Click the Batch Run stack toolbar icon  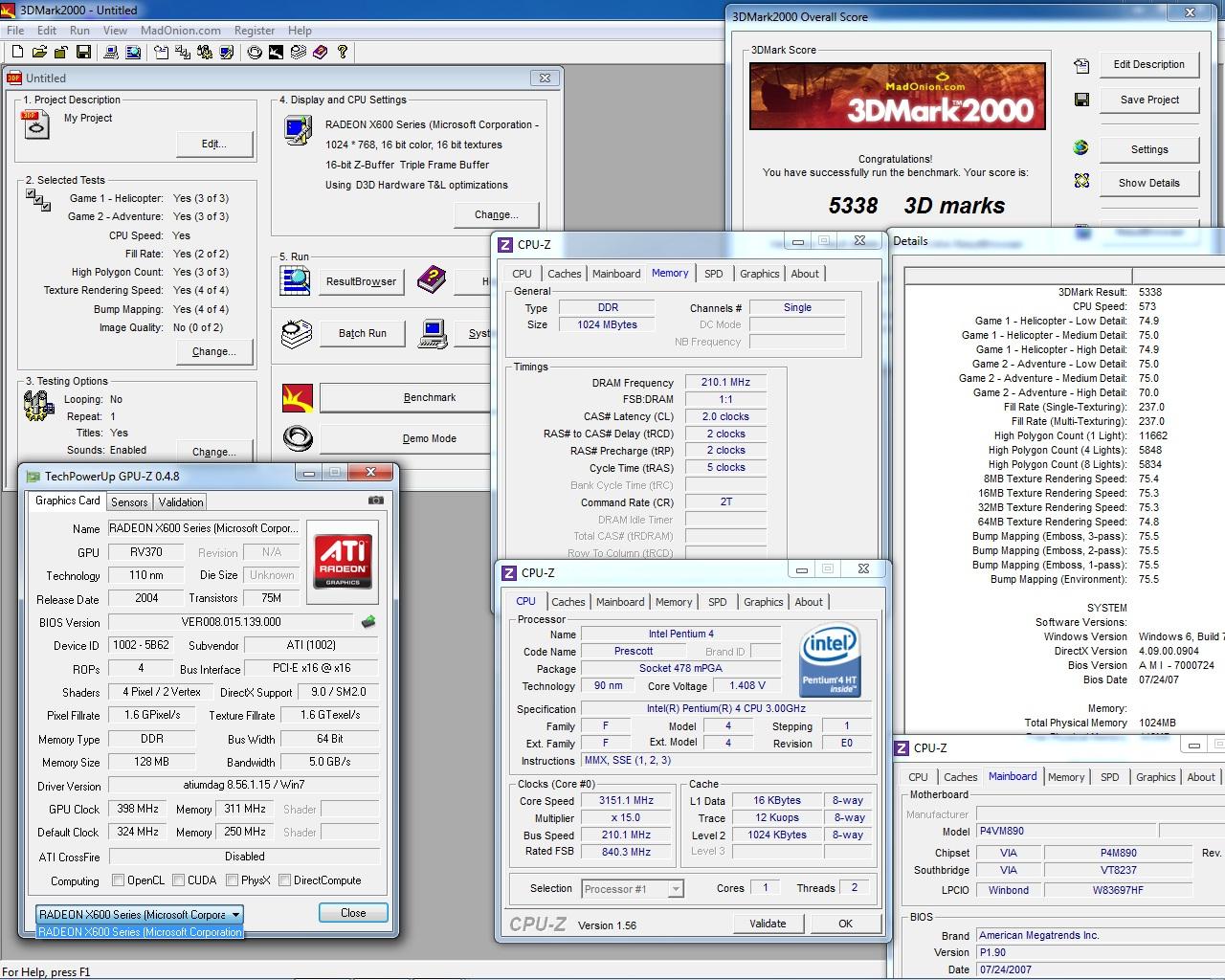(298, 52)
